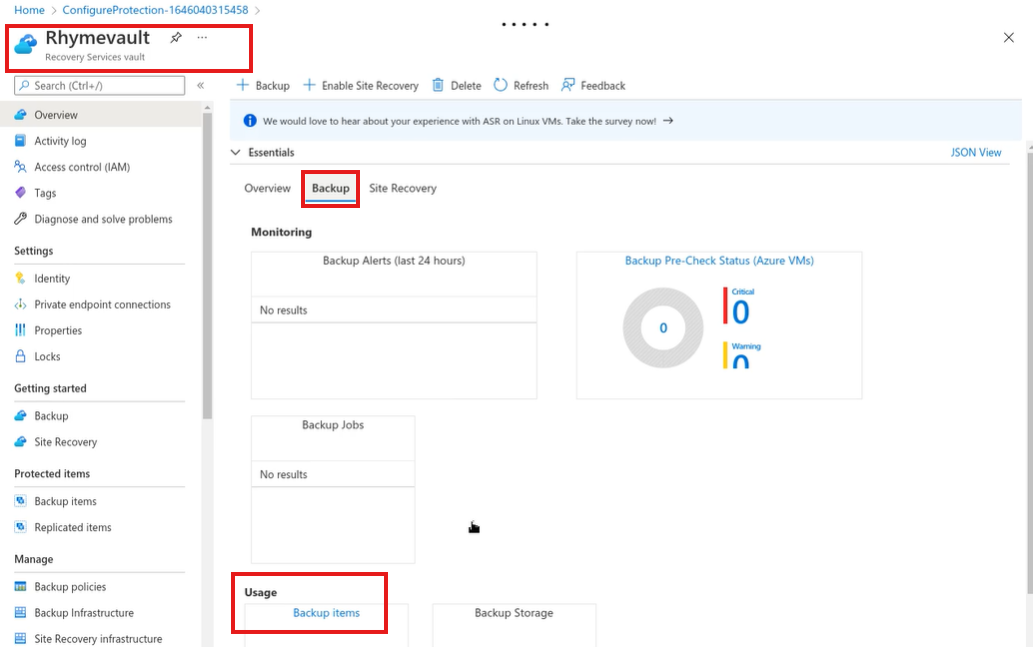This screenshot has width=1033, height=647.
Task: Select the Backup tab
Action: [331, 188]
